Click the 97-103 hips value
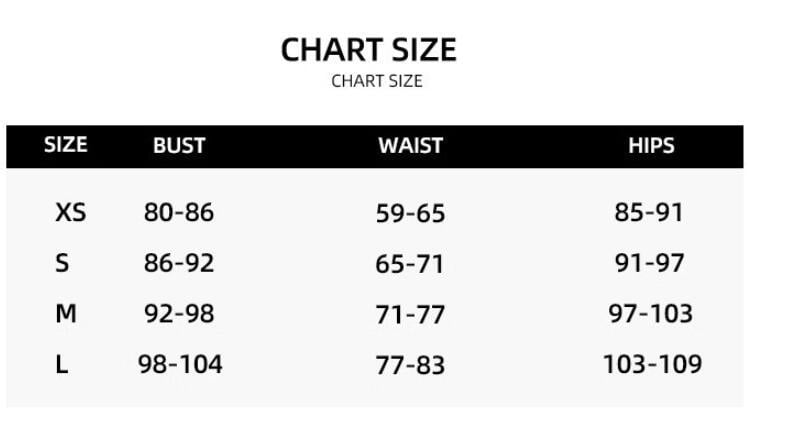795x425 pixels. coord(651,314)
